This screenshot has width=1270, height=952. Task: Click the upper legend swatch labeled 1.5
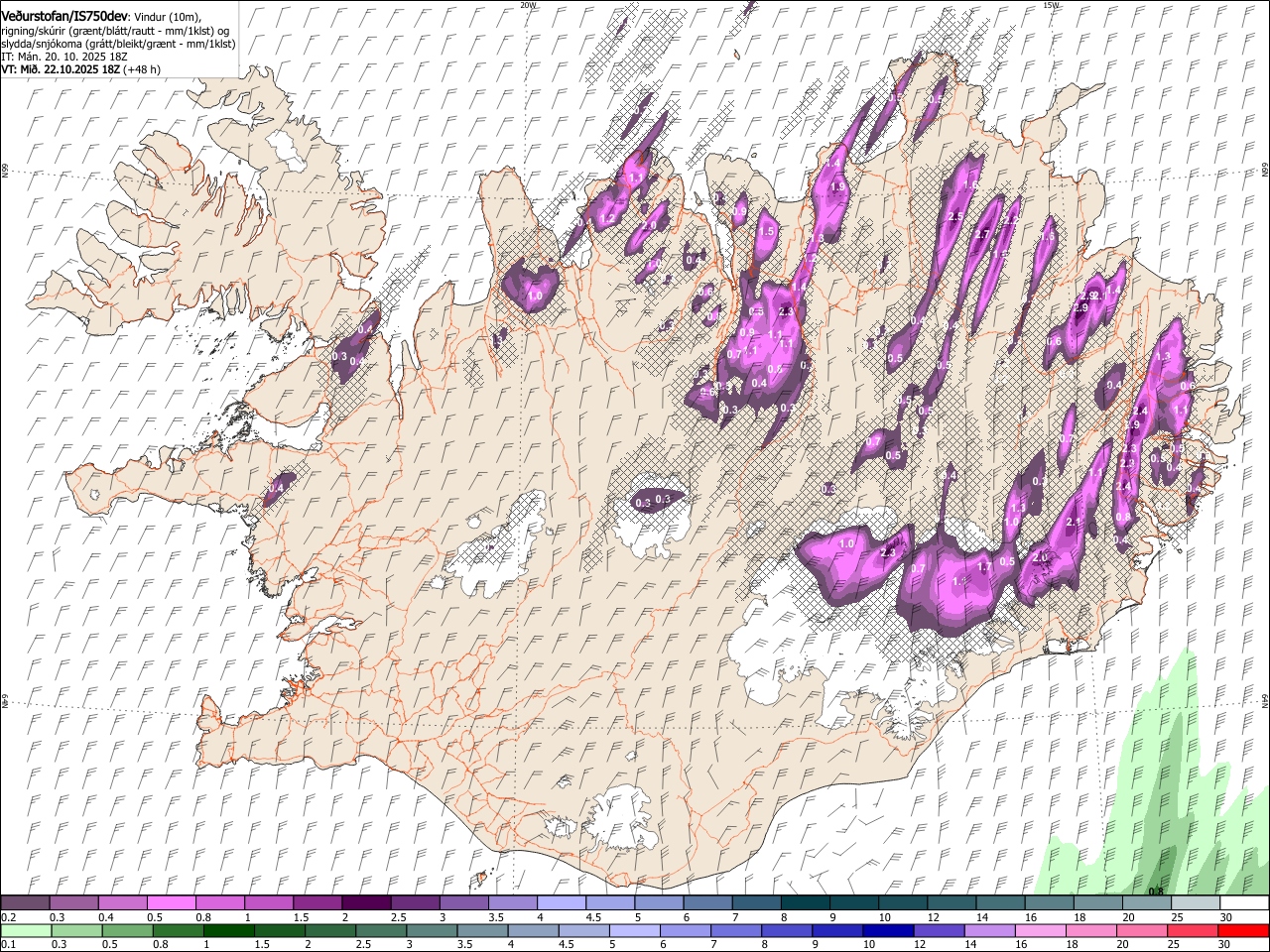pyautogui.click(x=317, y=903)
